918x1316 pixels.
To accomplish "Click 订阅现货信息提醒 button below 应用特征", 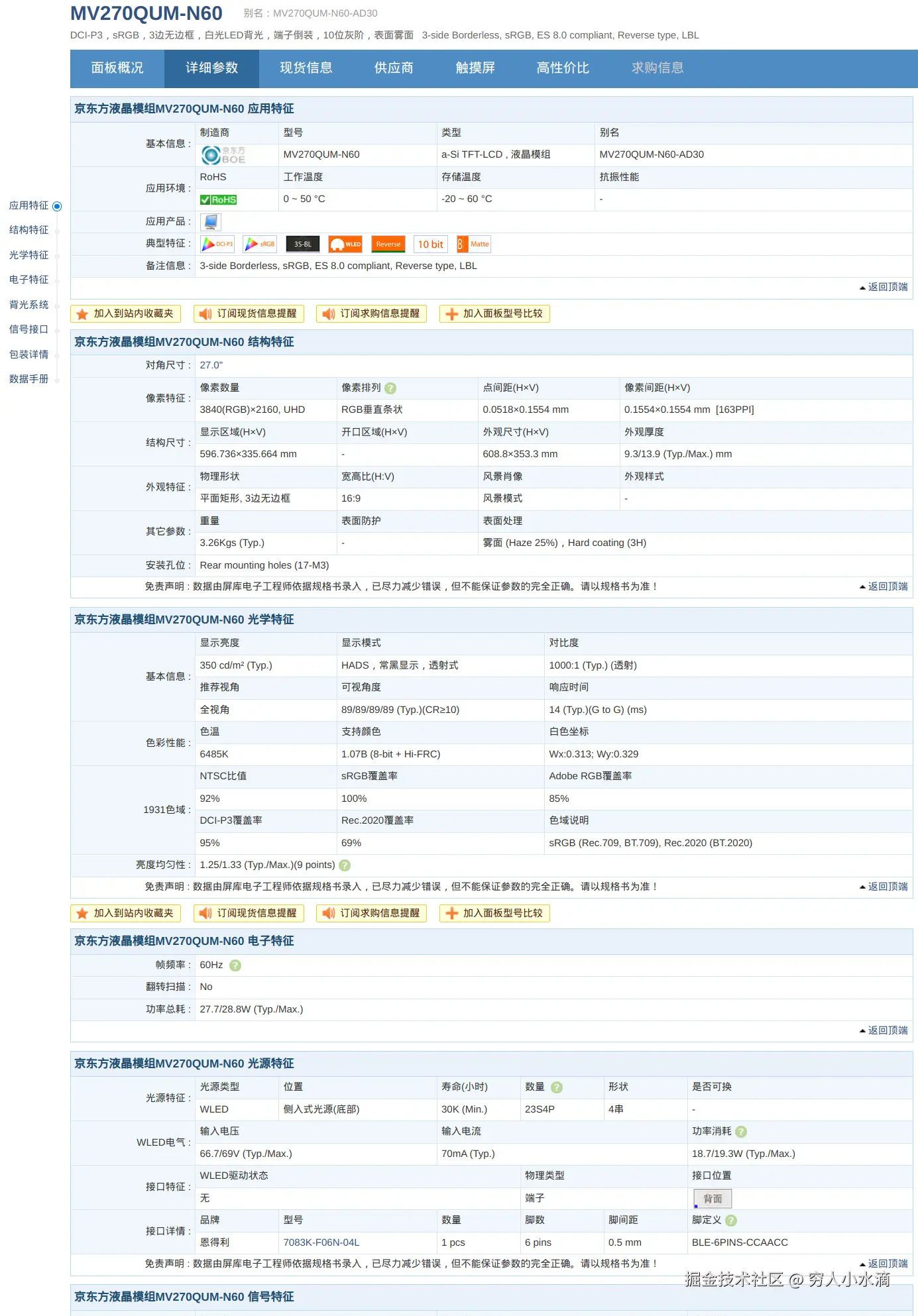I will [x=249, y=314].
